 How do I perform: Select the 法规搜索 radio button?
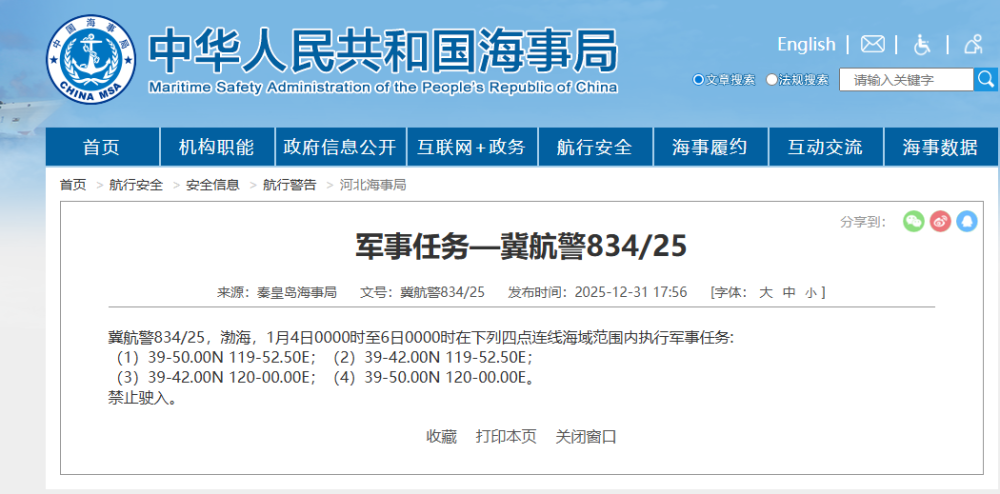point(772,80)
